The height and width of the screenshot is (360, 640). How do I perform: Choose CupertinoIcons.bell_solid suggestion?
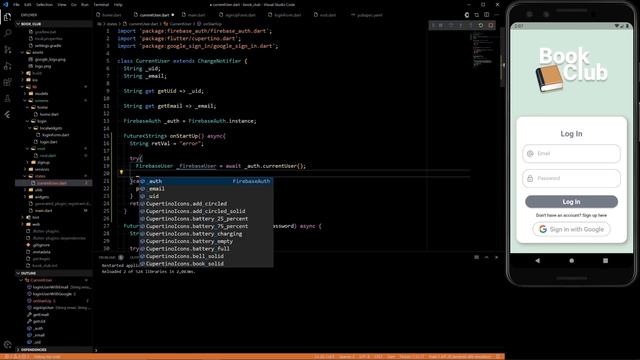206,256
